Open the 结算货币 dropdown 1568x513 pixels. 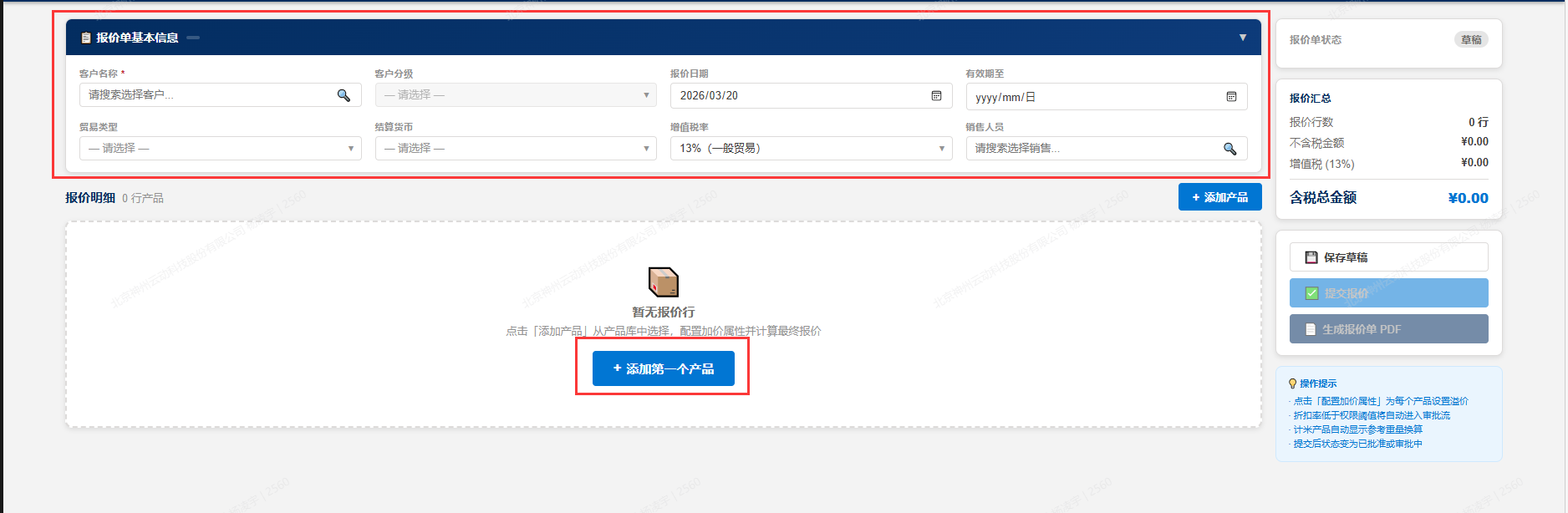point(516,149)
